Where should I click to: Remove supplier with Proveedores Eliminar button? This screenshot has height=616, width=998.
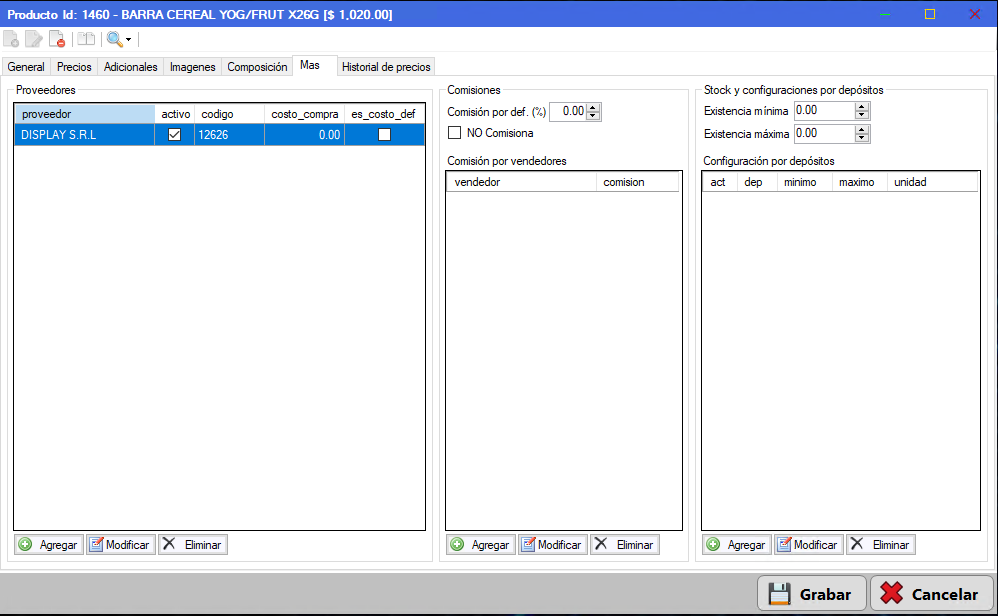(193, 545)
